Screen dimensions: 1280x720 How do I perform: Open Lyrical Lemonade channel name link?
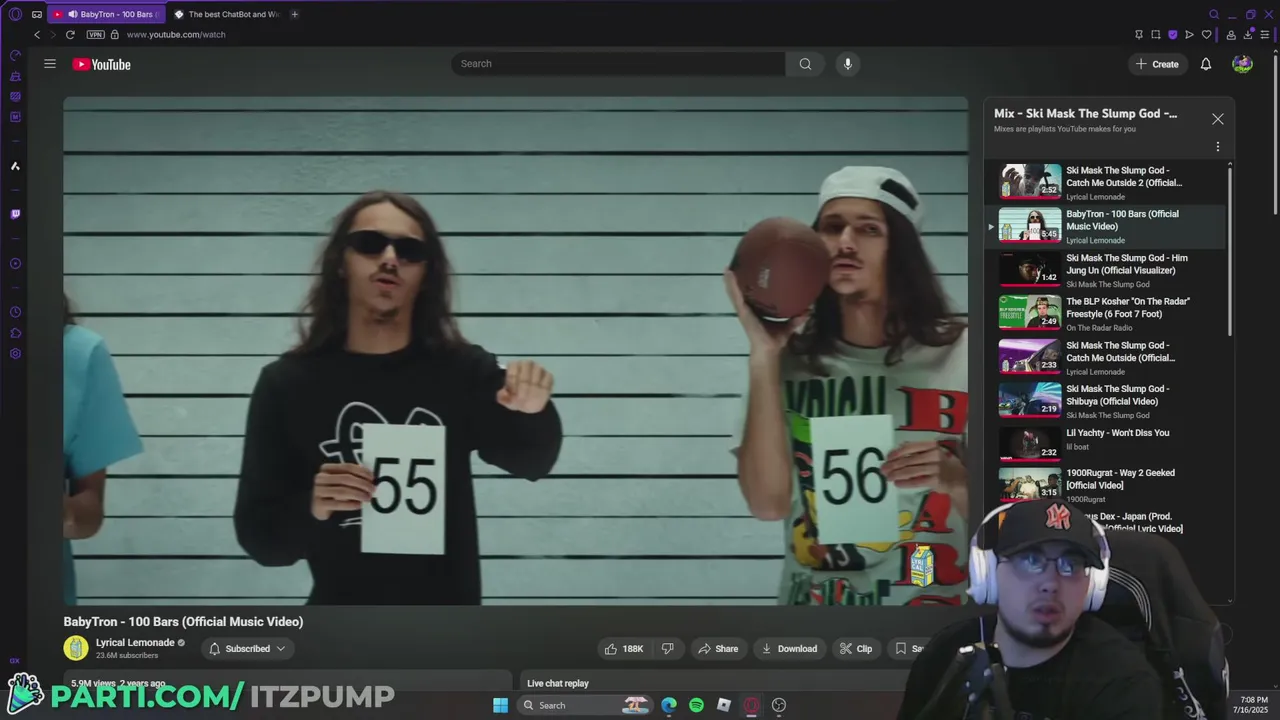[135, 643]
